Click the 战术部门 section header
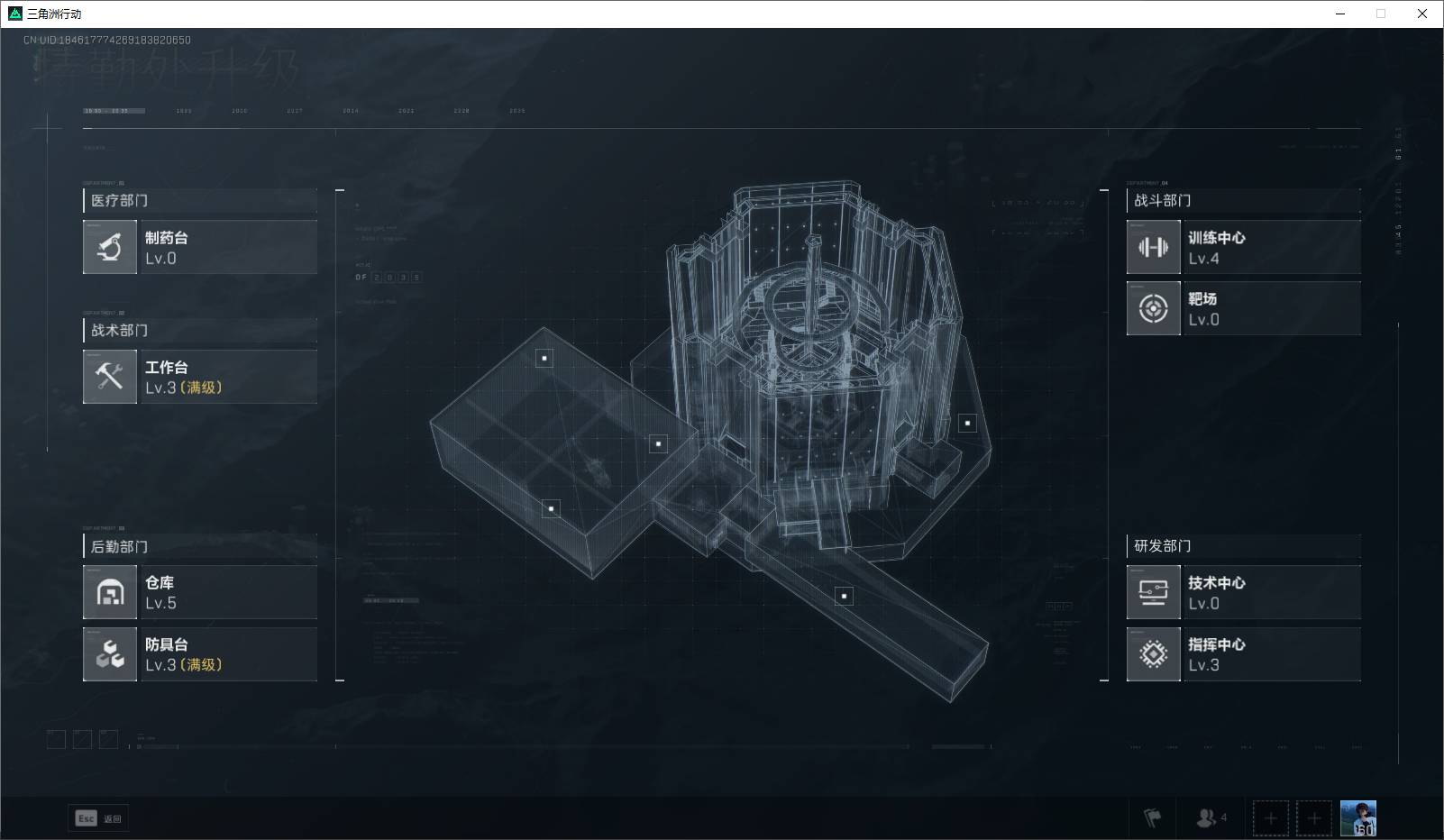This screenshot has height=840, width=1444. 200,330
